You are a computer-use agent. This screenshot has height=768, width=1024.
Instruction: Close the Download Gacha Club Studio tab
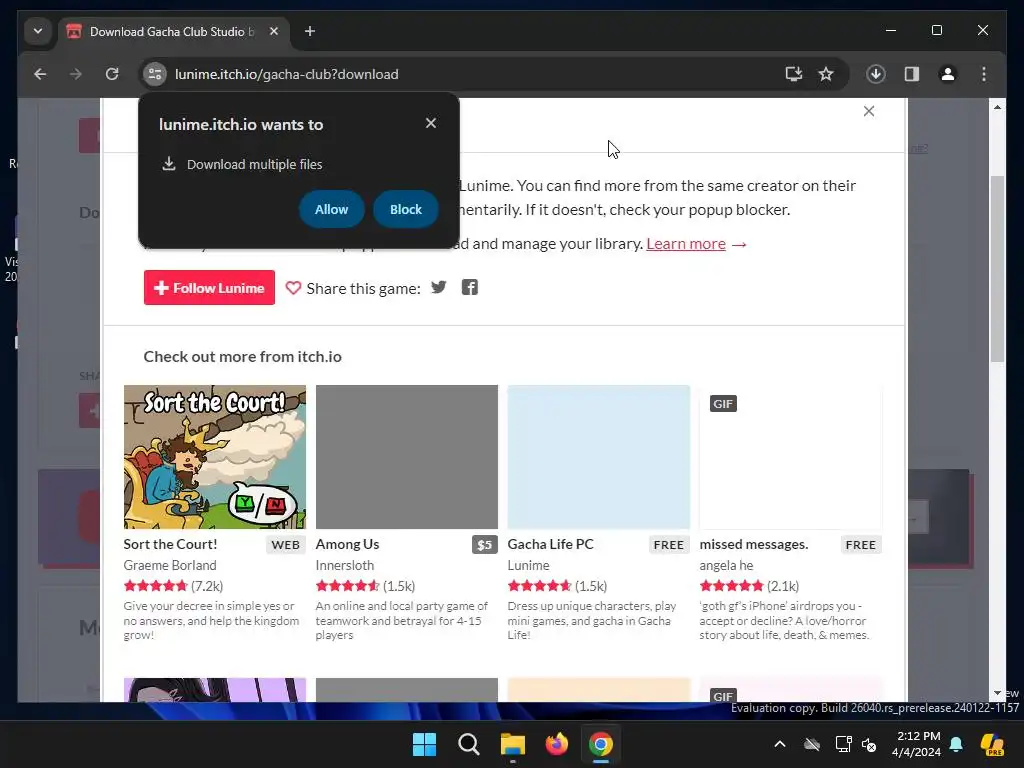(x=274, y=31)
